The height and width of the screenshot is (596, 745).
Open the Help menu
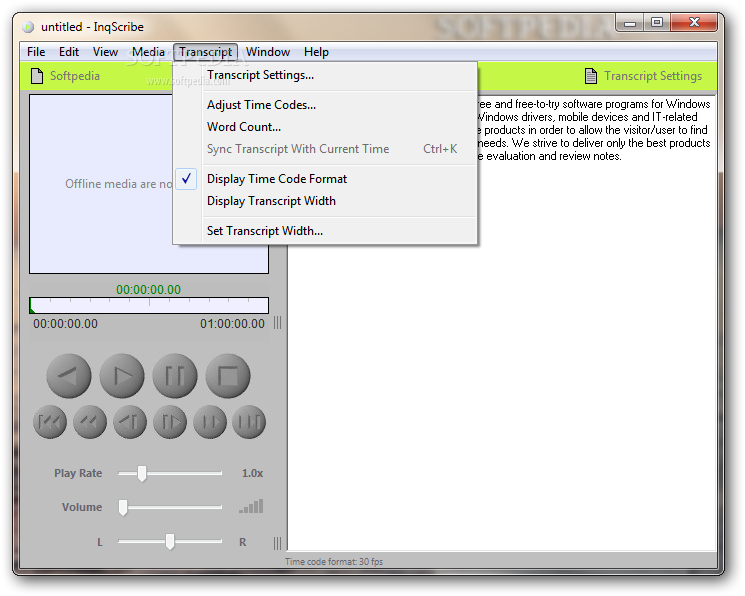click(316, 52)
